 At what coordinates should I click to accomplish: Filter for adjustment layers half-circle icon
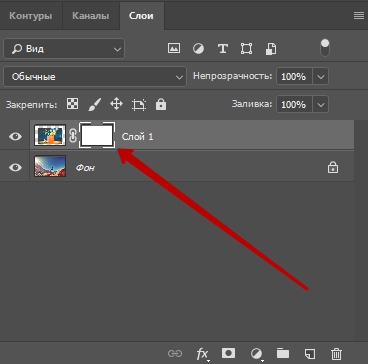198,49
